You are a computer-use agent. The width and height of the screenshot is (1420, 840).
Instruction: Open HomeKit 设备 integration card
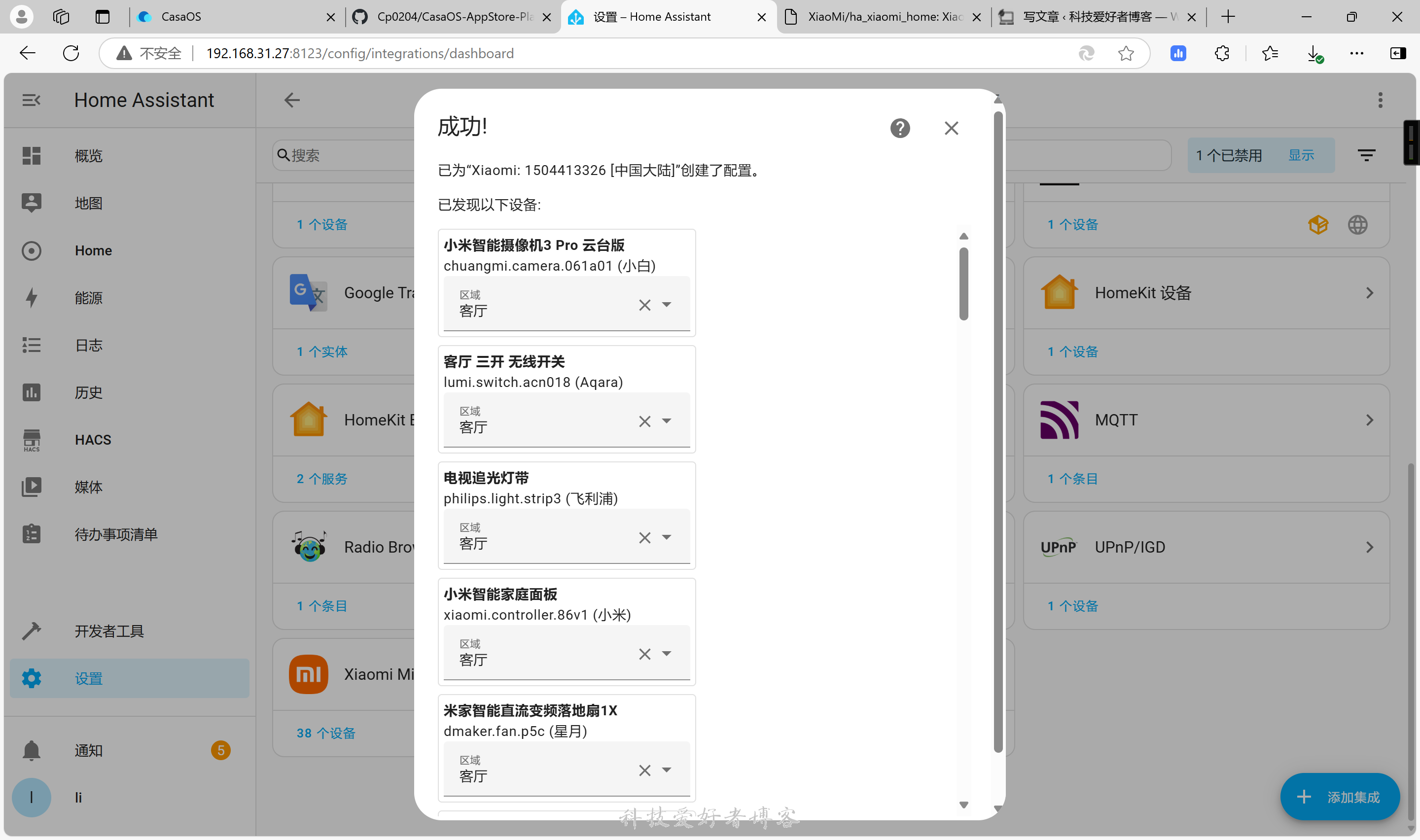1206,293
